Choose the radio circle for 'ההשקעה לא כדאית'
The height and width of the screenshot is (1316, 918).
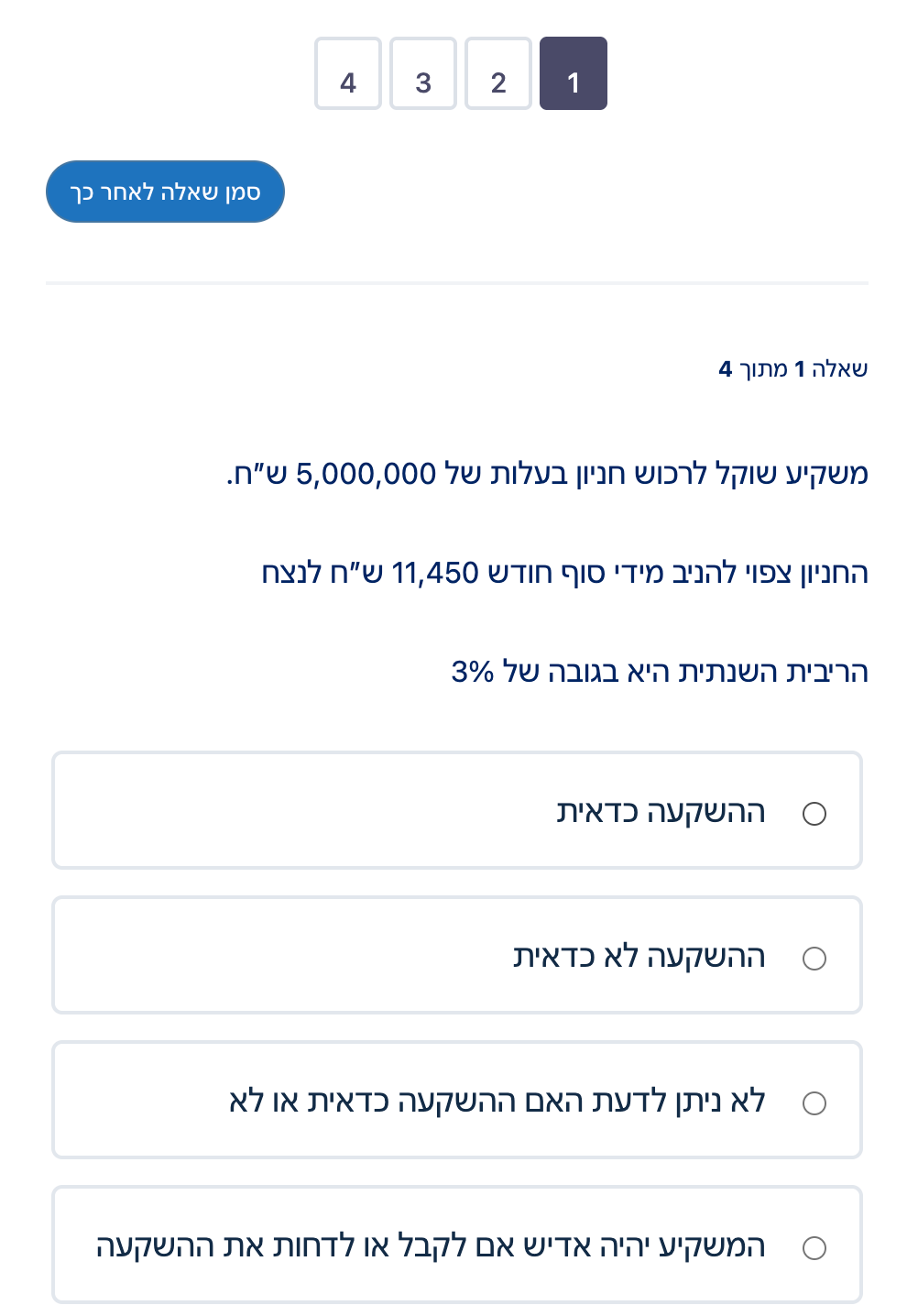[x=814, y=959]
